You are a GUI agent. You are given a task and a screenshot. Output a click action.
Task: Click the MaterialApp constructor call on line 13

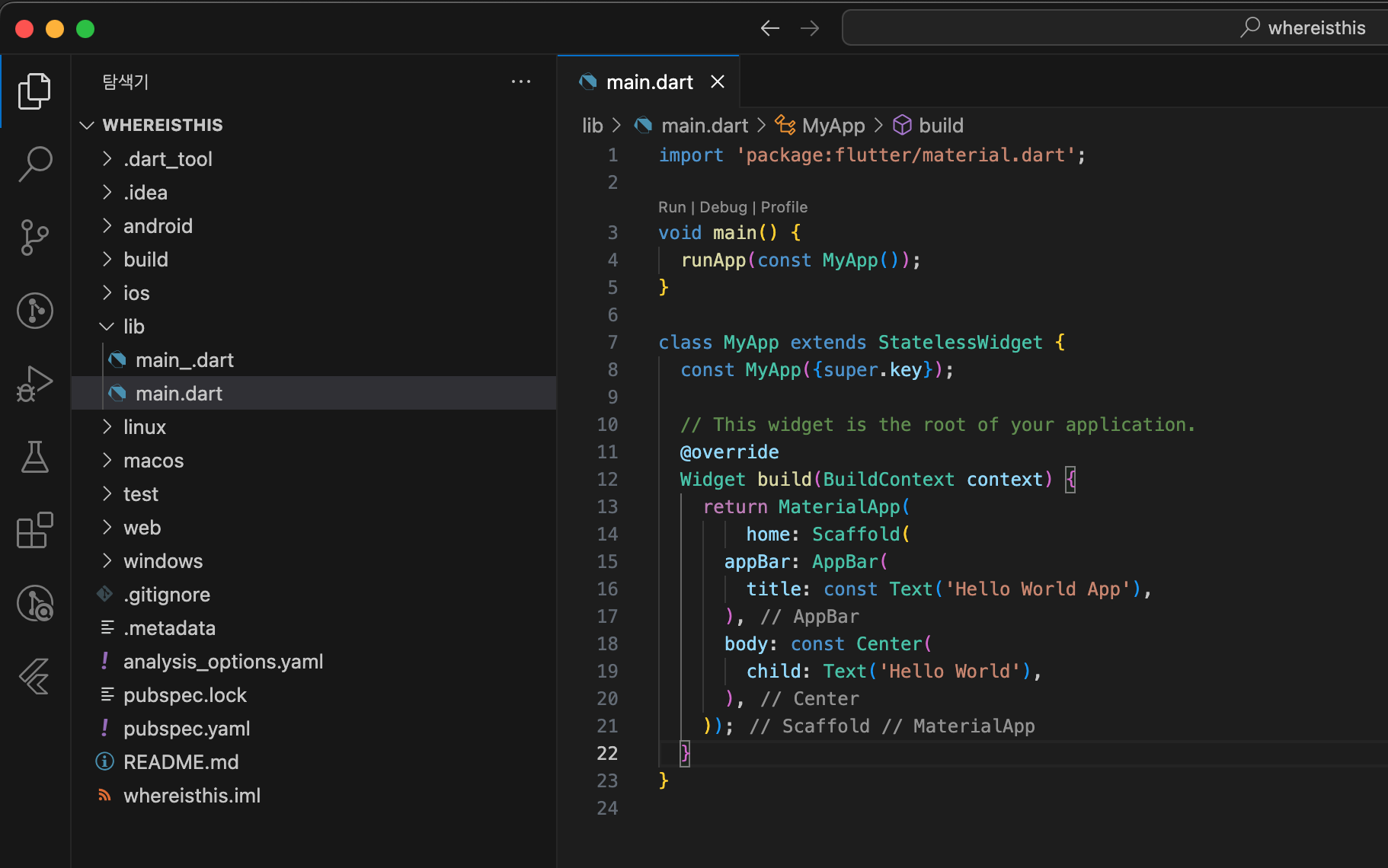click(839, 506)
